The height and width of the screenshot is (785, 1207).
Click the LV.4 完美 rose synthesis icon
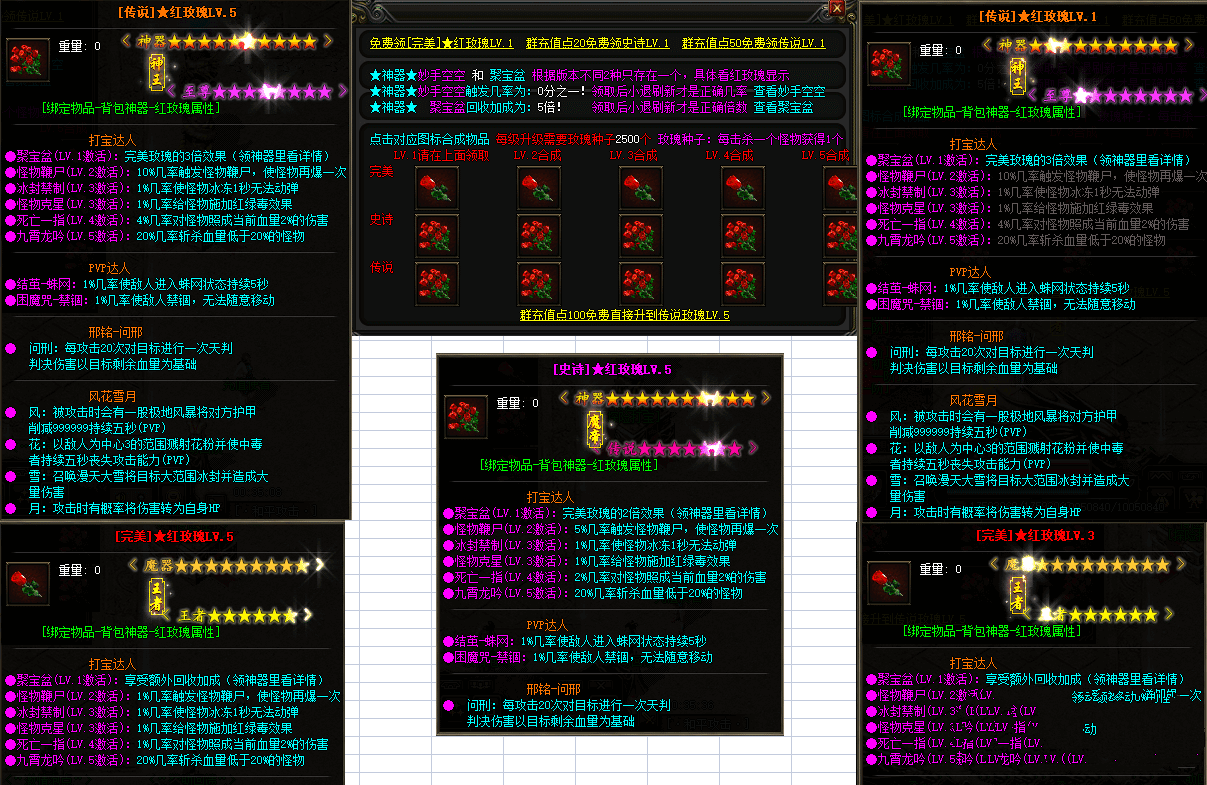coord(741,188)
